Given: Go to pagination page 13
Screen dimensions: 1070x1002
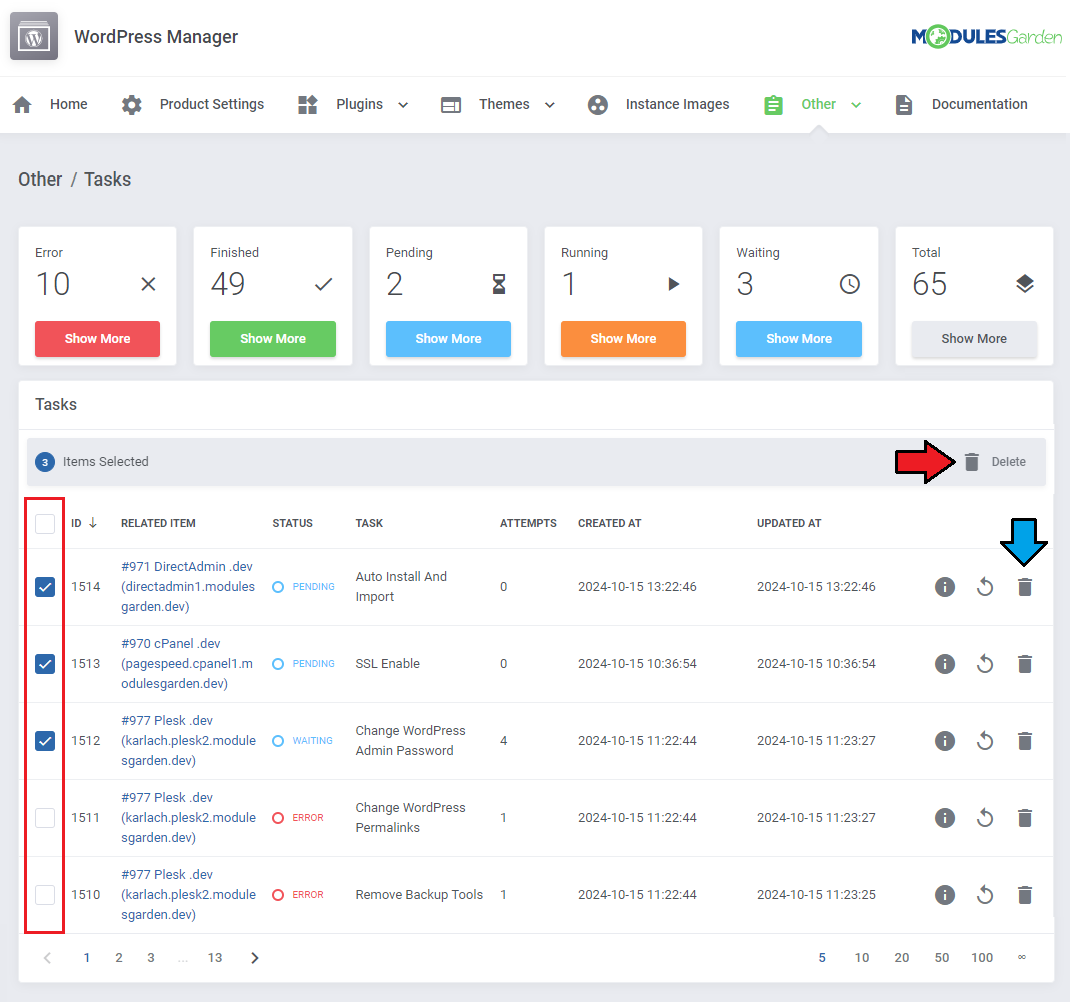Looking at the screenshot, I should click(x=215, y=958).
